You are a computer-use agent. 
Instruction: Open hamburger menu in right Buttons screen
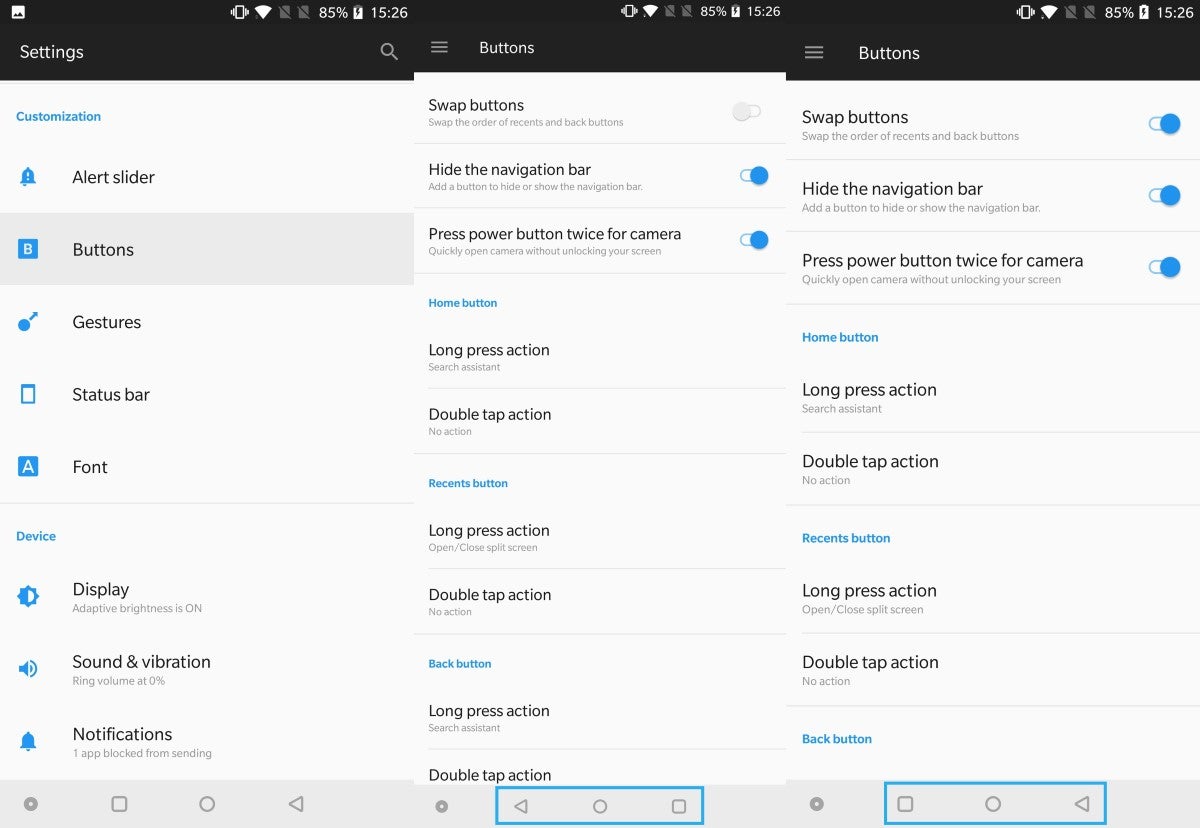(x=814, y=52)
